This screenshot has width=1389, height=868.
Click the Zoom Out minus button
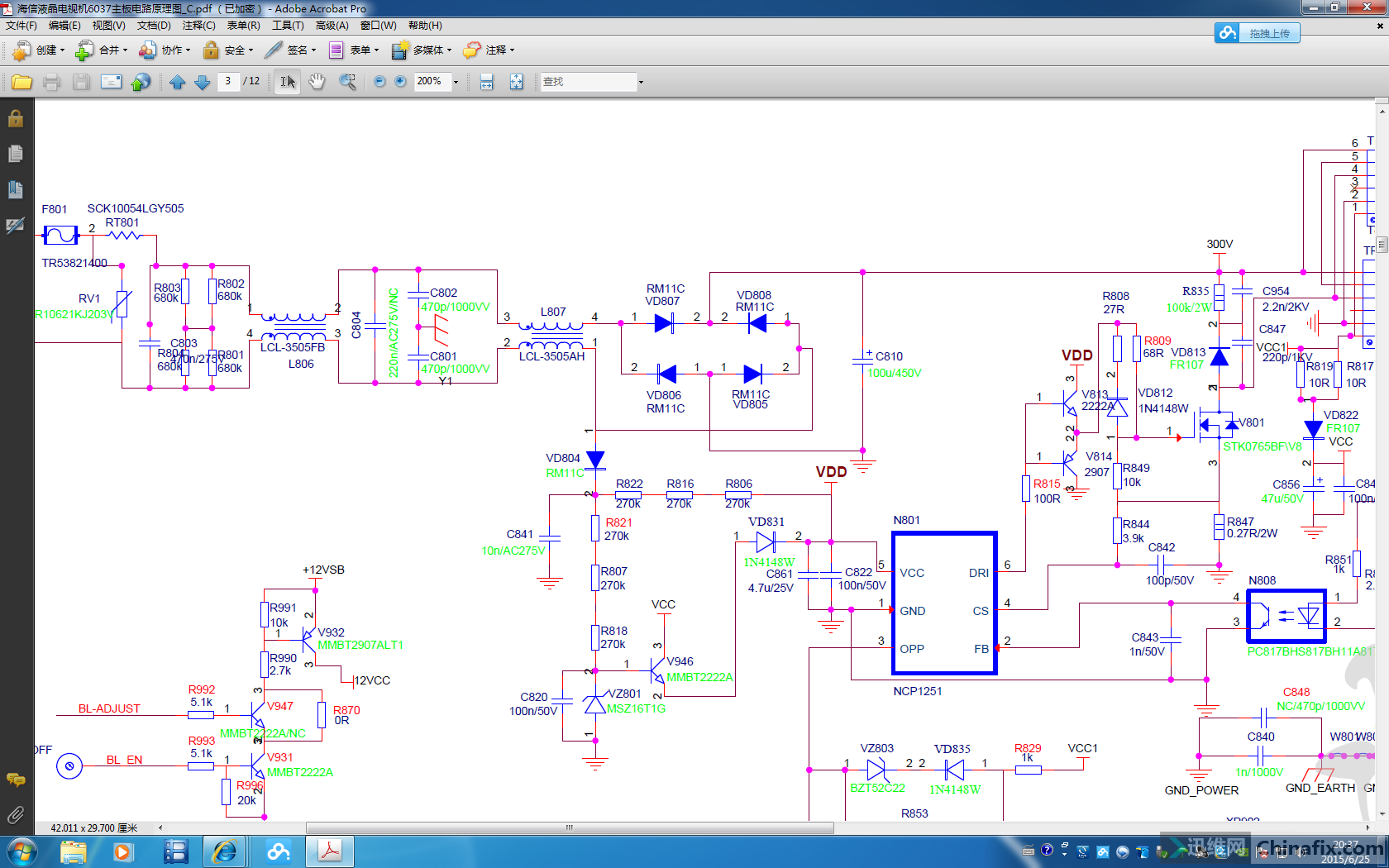(x=379, y=82)
